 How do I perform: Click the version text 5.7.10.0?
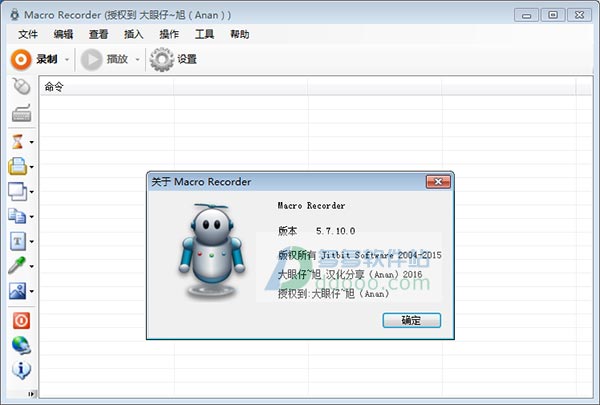[336, 231]
